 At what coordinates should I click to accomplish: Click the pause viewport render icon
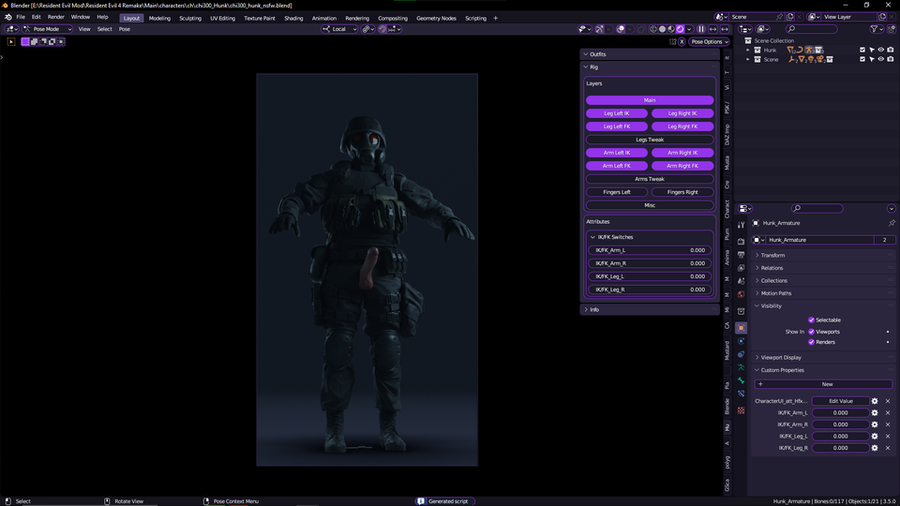(701, 29)
